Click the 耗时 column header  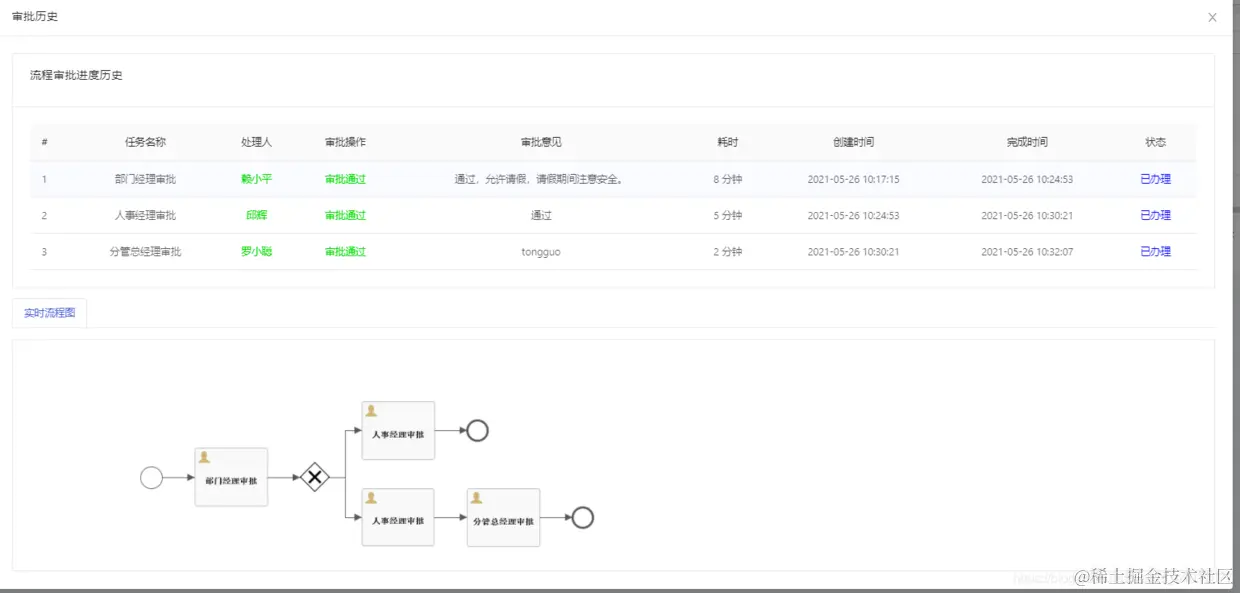tap(728, 142)
